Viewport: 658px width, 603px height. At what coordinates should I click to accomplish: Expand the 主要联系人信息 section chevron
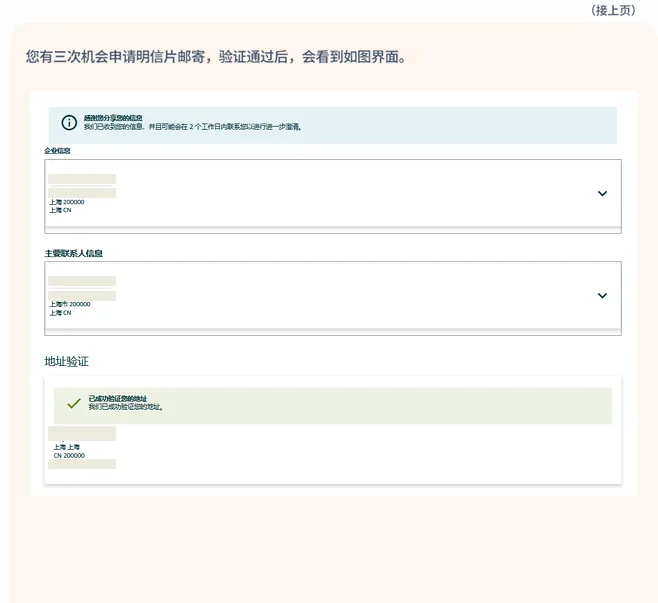602,296
